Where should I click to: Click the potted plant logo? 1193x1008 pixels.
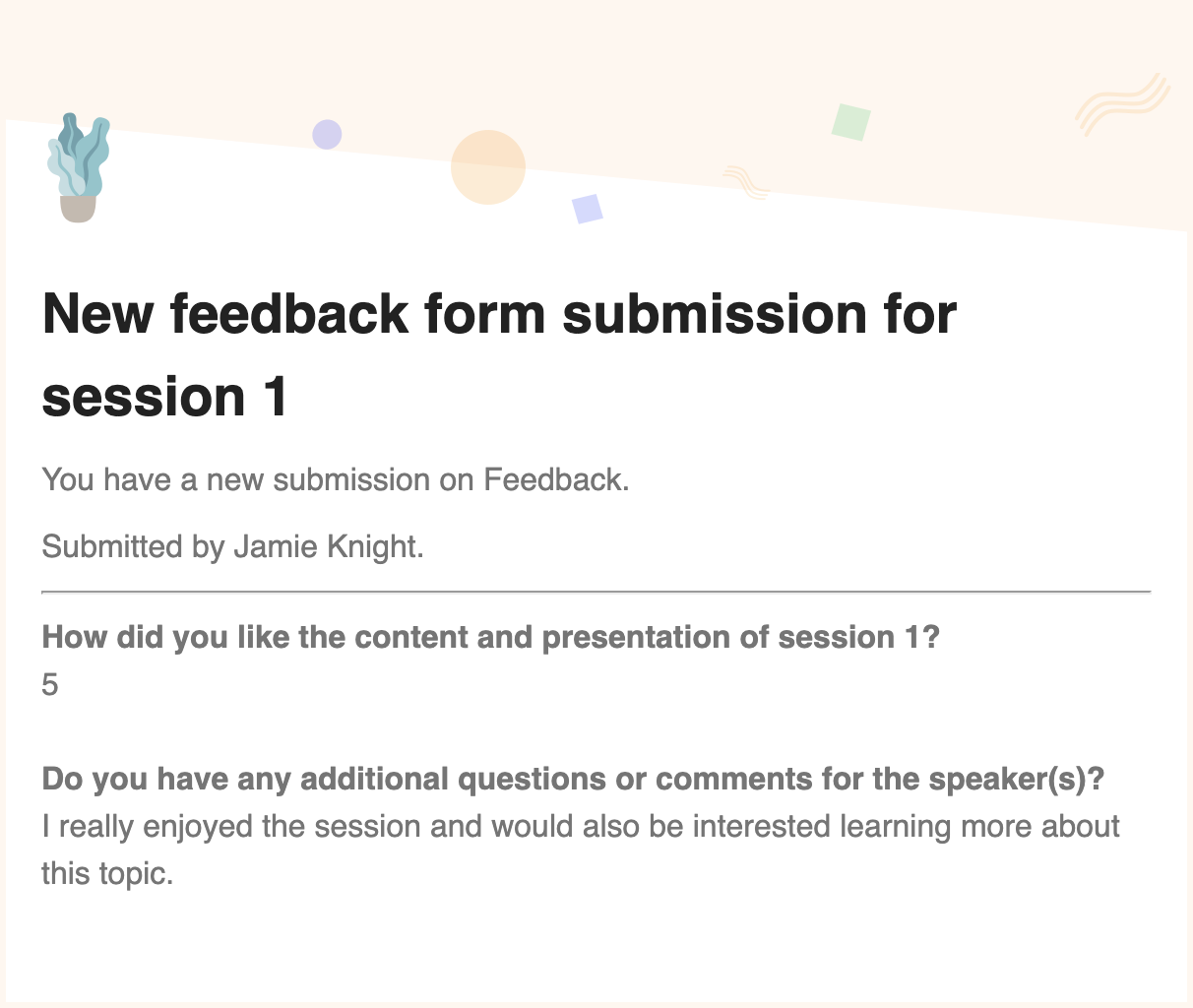click(x=79, y=168)
